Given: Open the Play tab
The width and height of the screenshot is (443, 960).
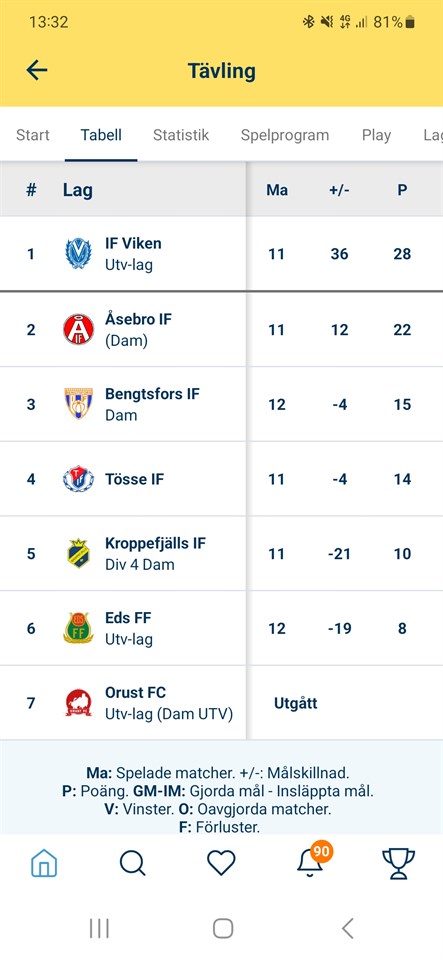Looking at the screenshot, I should tap(376, 135).
